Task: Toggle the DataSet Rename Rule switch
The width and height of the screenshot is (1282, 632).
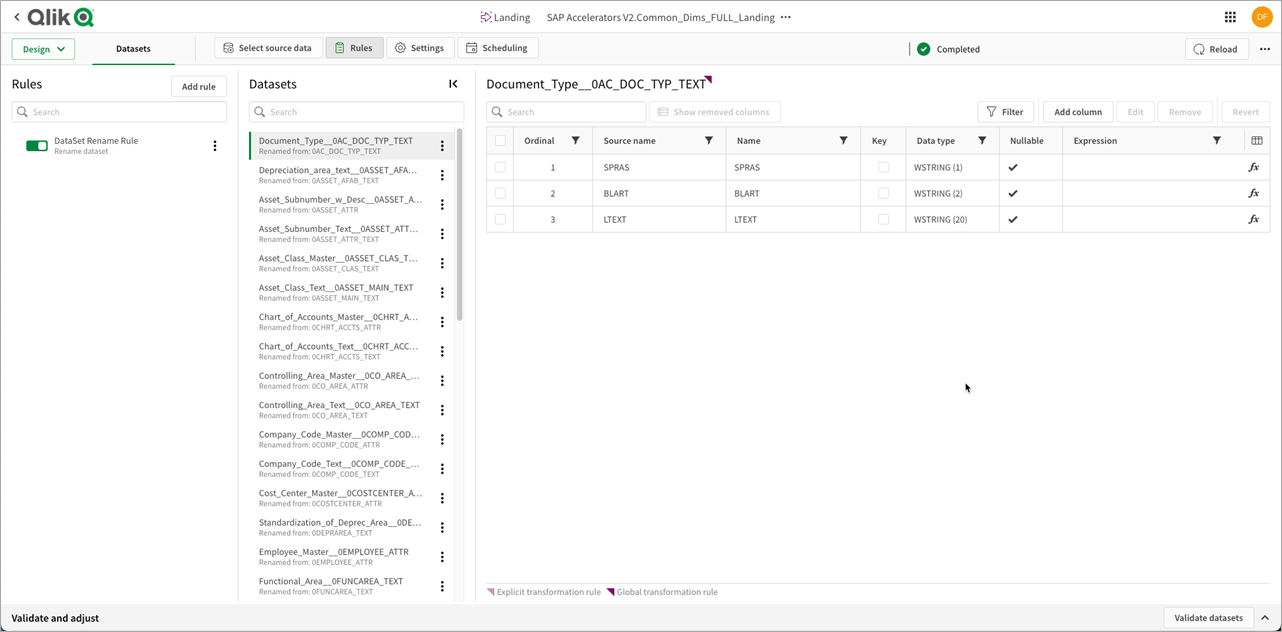Action: [x=37, y=146]
